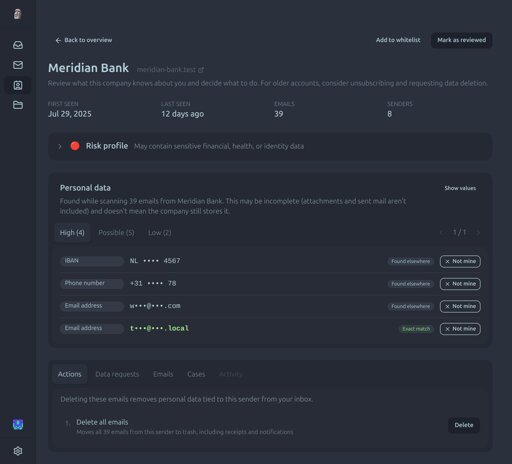
Task: Open the blue shield app icon
Action: pyautogui.click(x=18, y=424)
